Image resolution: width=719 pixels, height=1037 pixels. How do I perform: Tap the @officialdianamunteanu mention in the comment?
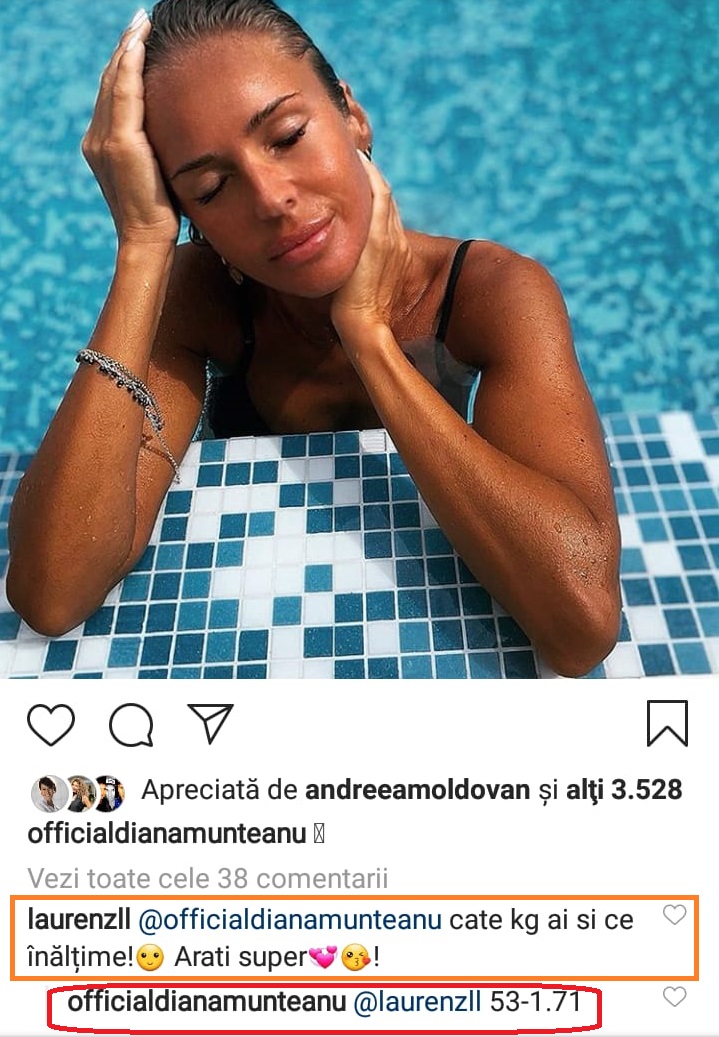(290, 920)
